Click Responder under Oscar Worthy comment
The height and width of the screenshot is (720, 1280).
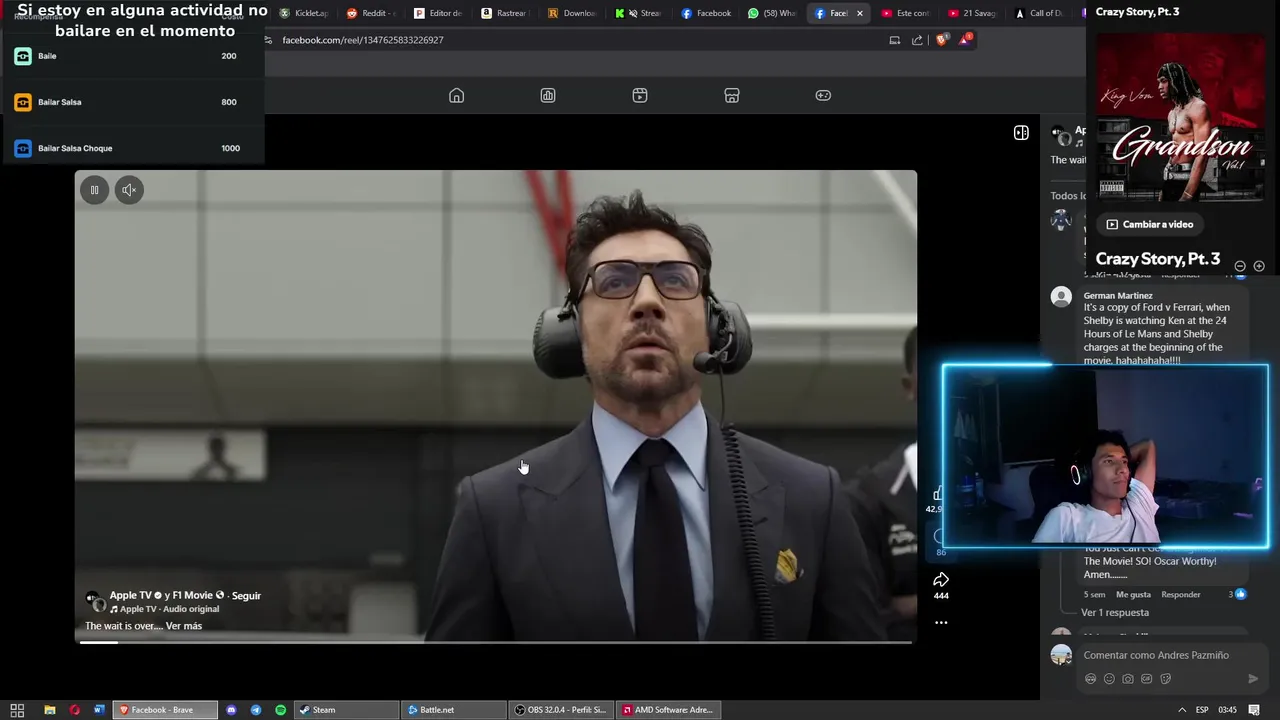[x=1181, y=594]
